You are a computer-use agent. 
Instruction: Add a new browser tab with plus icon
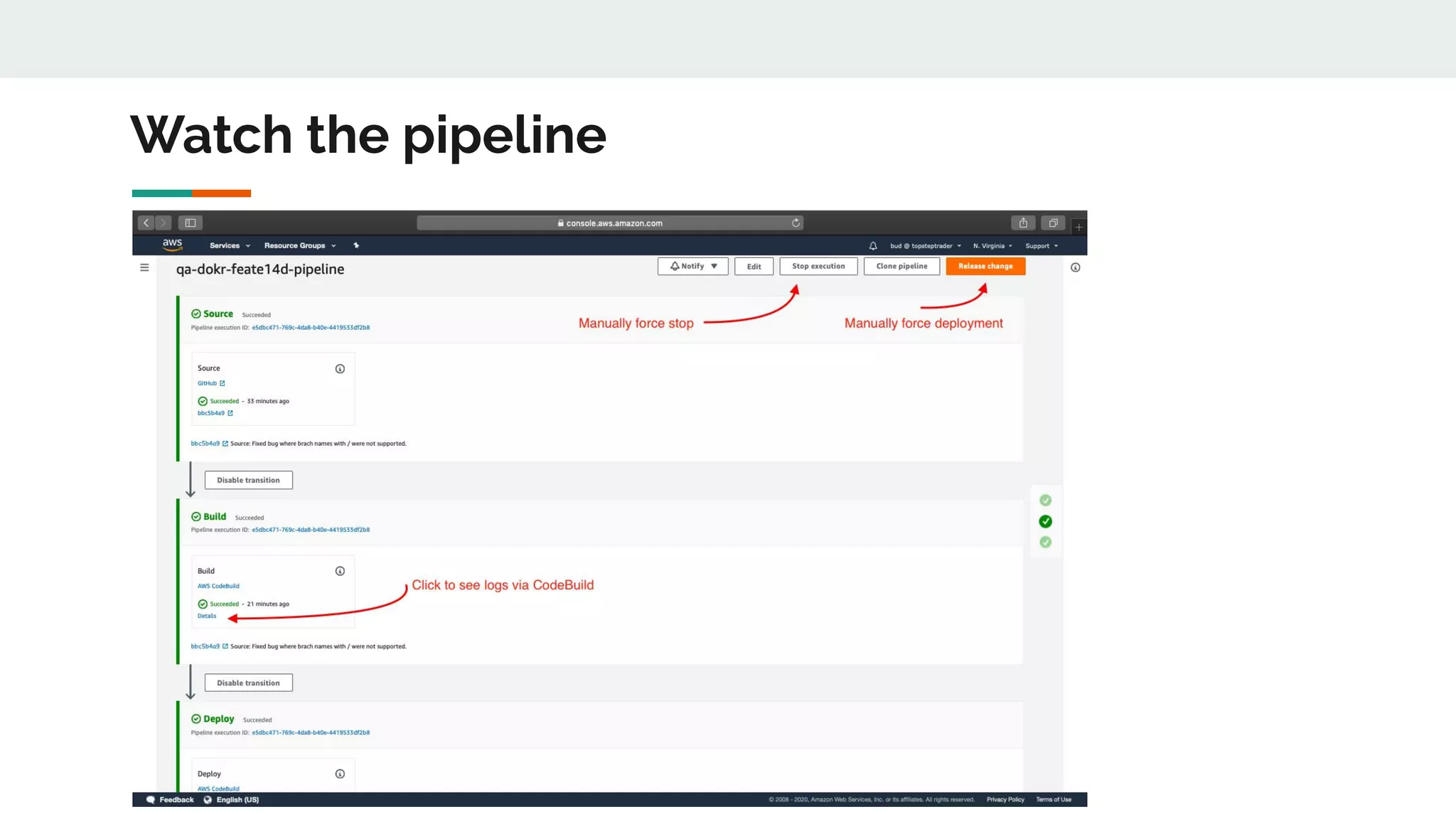tap(1078, 227)
